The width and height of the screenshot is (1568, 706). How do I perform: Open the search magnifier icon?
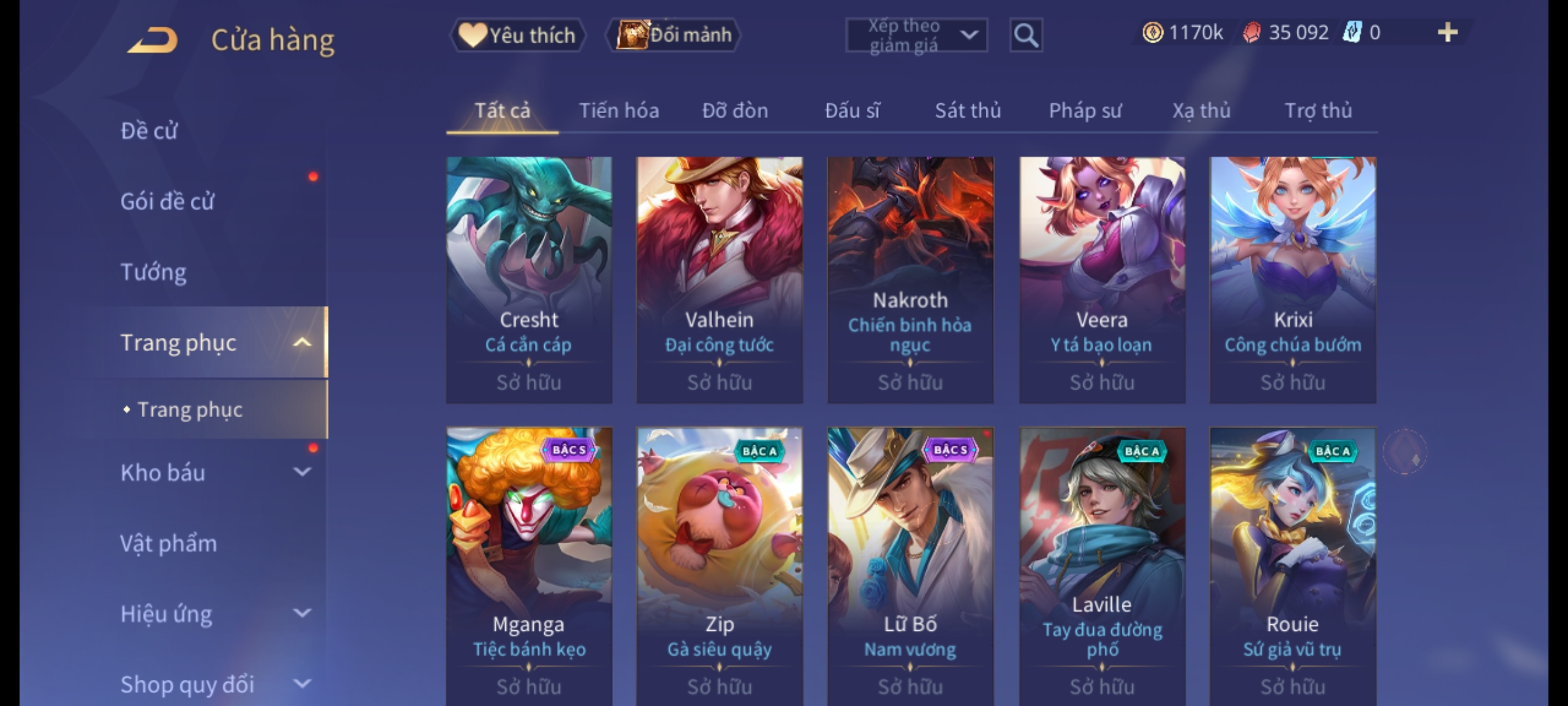[1026, 35]
